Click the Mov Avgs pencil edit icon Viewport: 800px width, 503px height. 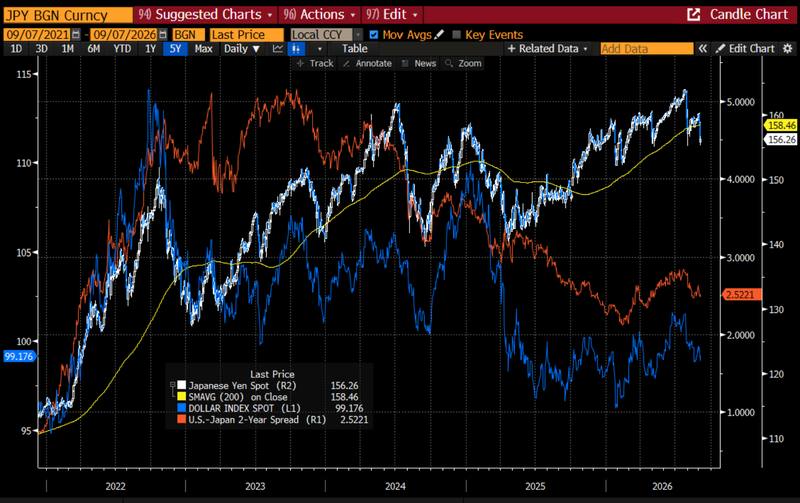tap(439, 34)
